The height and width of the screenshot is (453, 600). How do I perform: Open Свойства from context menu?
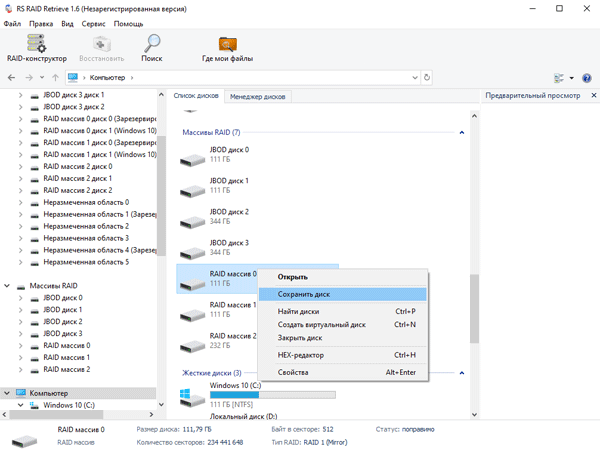(x=343, y=372)
